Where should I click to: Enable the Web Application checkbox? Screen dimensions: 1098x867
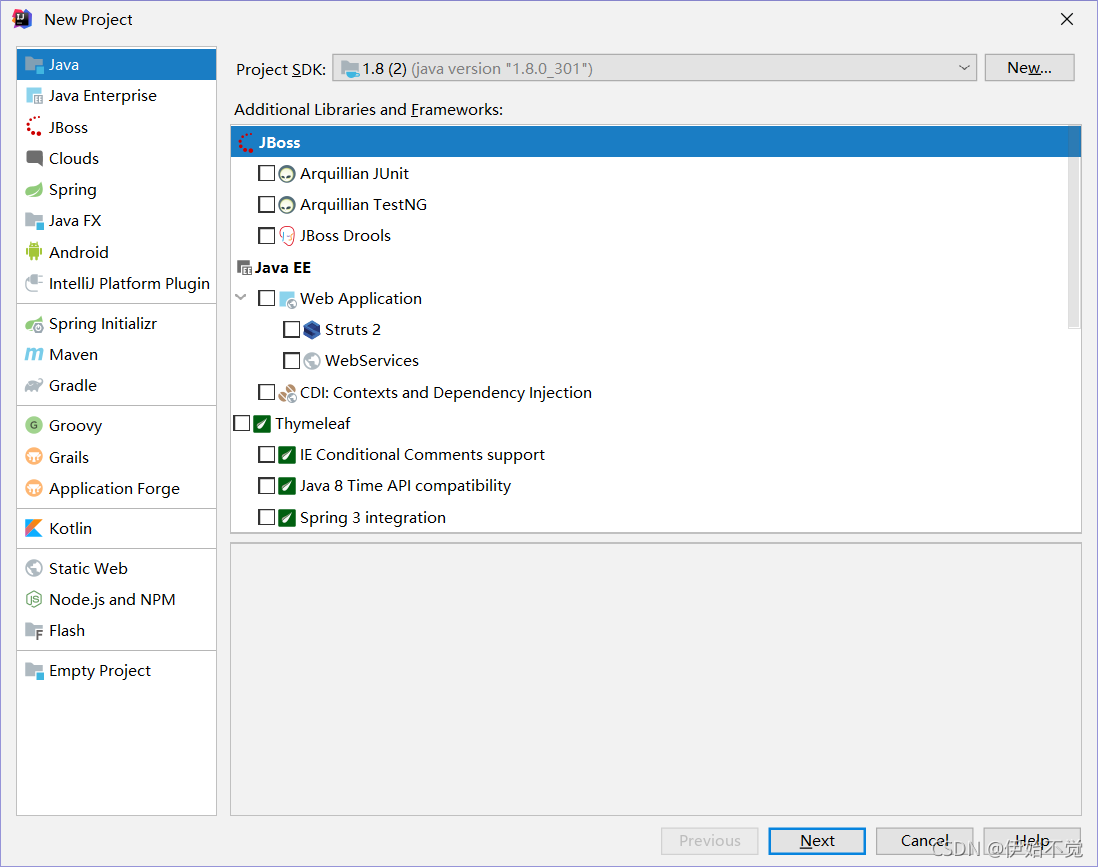pos(266,298)
